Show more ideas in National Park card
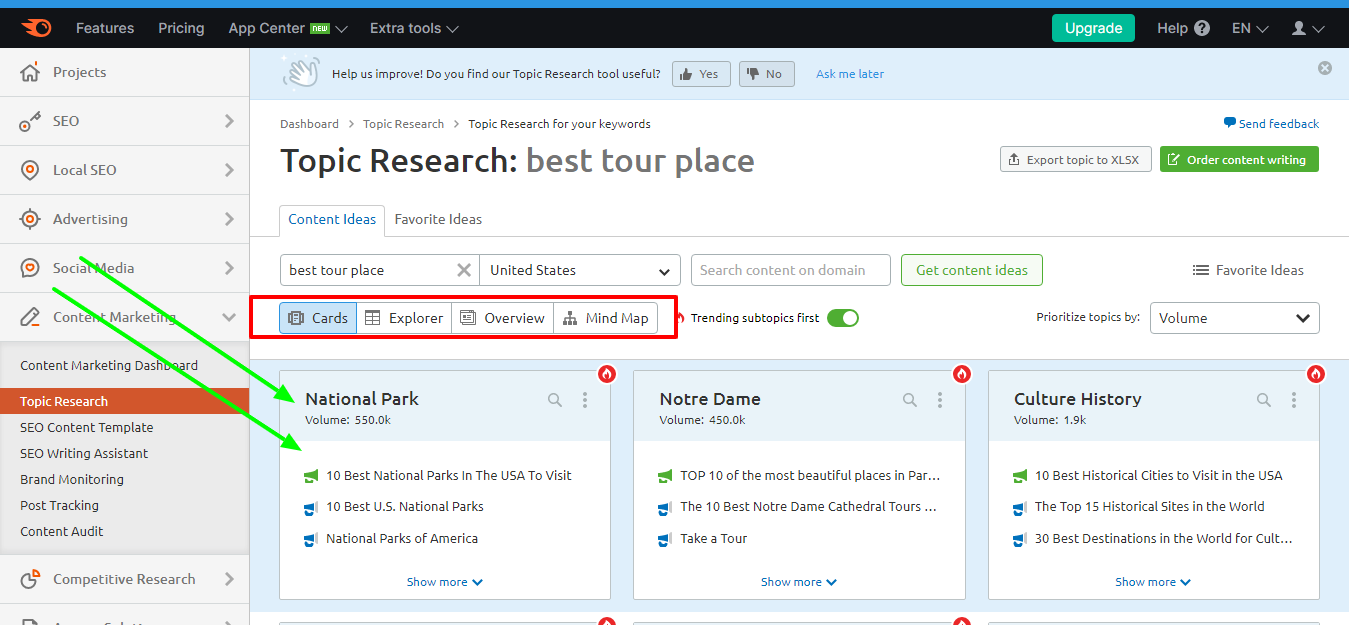Image resolution: width=1349 pixels, height=625 pixels. pyautogui.click(x=445, y=582)
